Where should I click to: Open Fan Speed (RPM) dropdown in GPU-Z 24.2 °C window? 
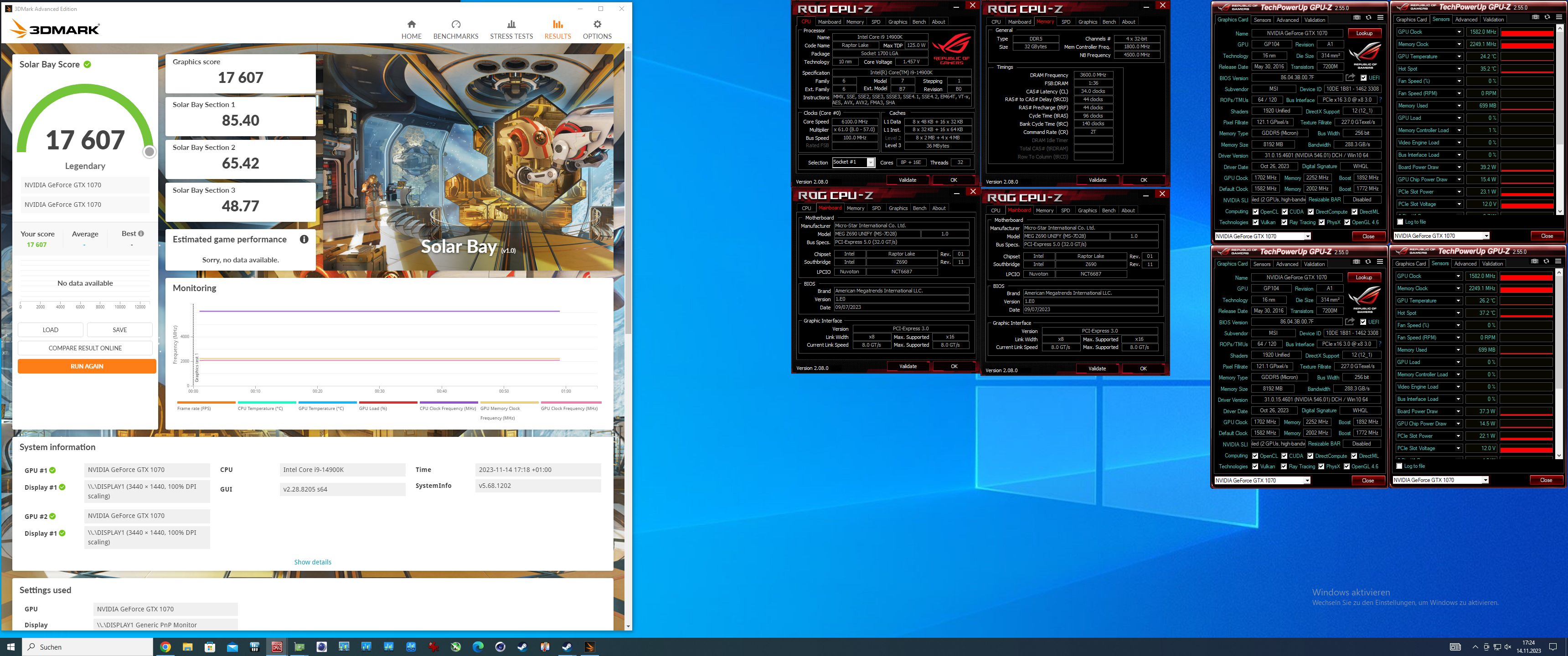tap(1459, 93)
